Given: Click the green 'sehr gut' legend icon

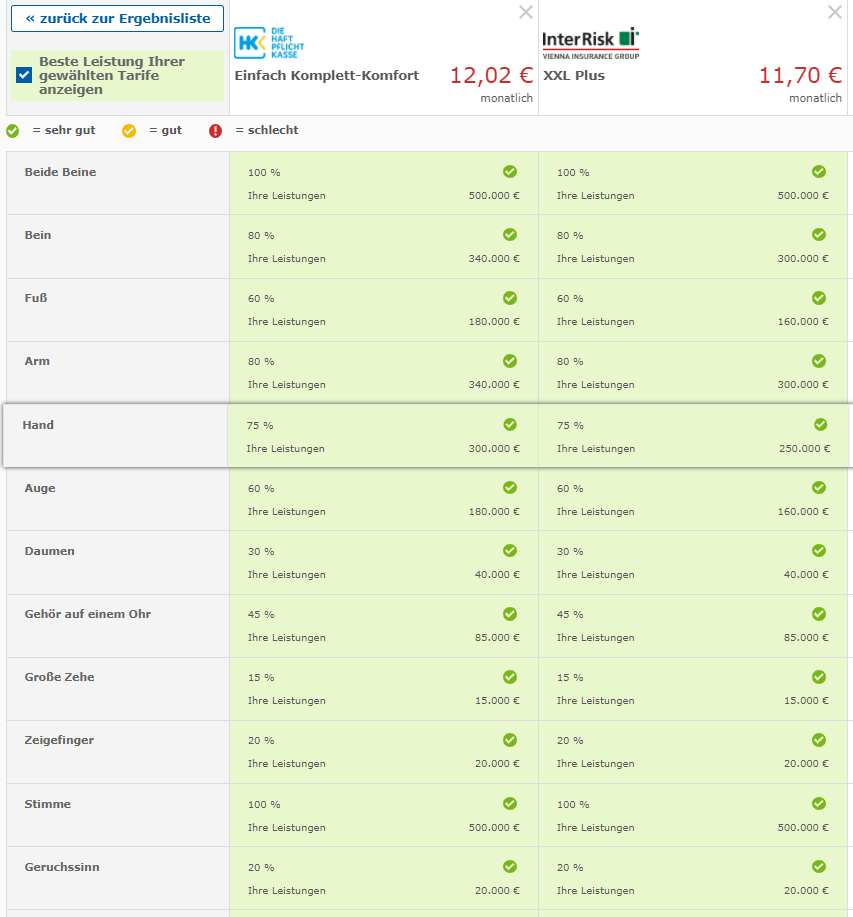Looking at the screenshot, I should (13, 131).
